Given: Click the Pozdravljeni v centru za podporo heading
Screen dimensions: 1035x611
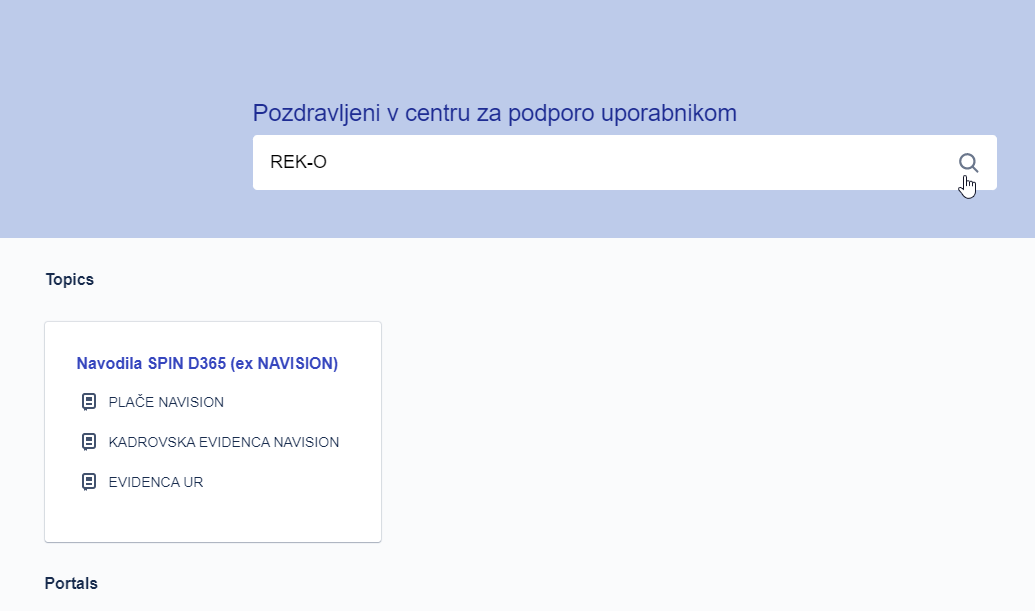Looking at the screenshot, I should click(x=494, y=113).
